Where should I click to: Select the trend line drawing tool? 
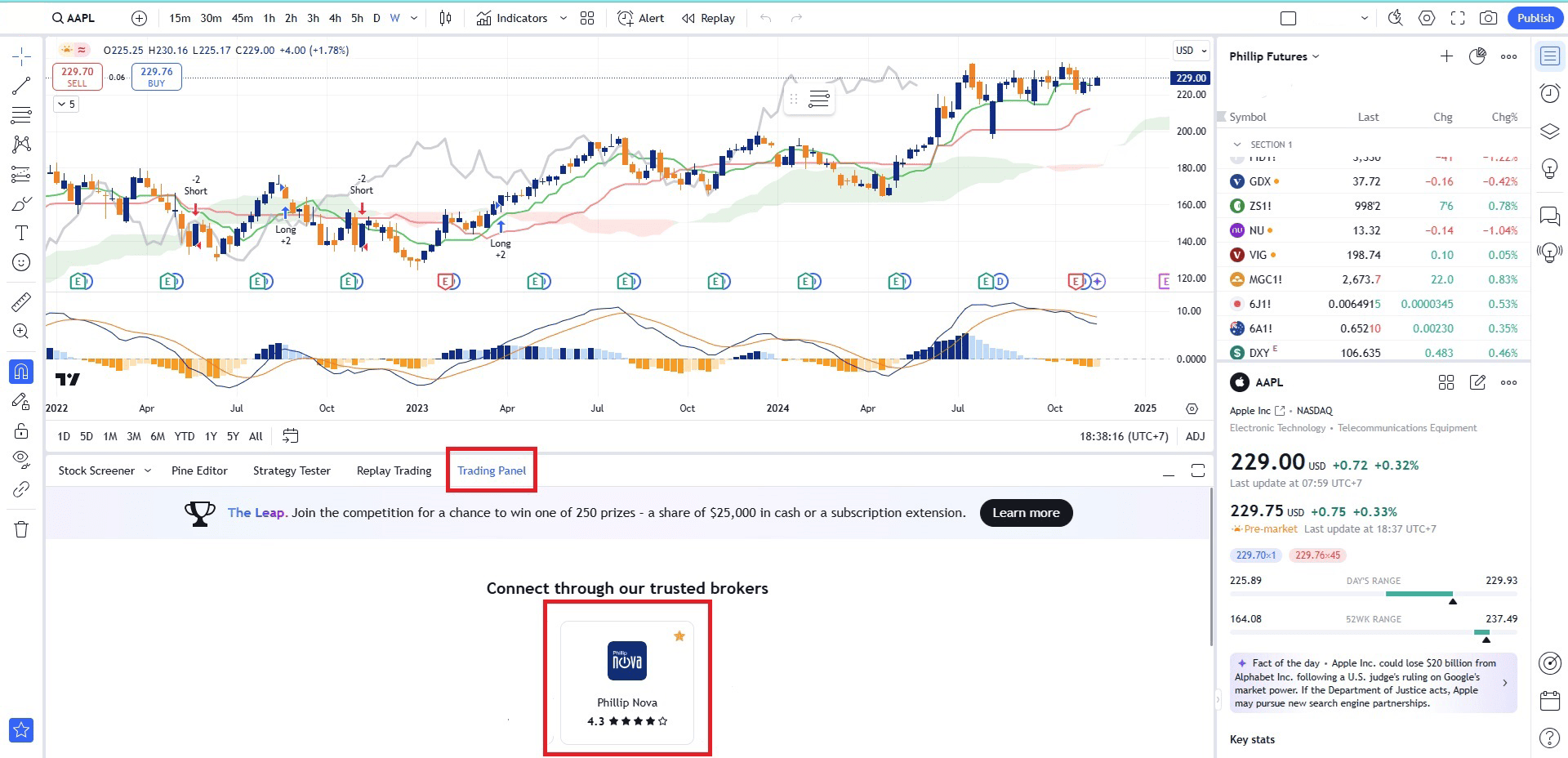tap(22, 85)
